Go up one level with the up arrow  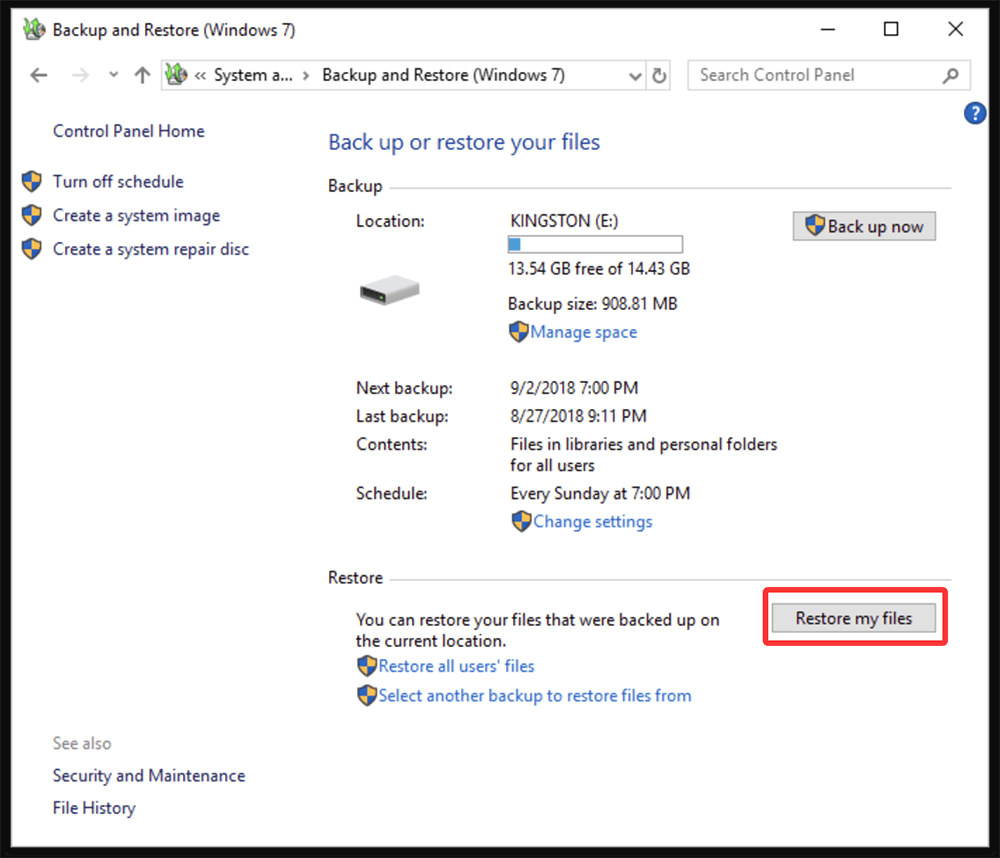(x=143, y=75)
